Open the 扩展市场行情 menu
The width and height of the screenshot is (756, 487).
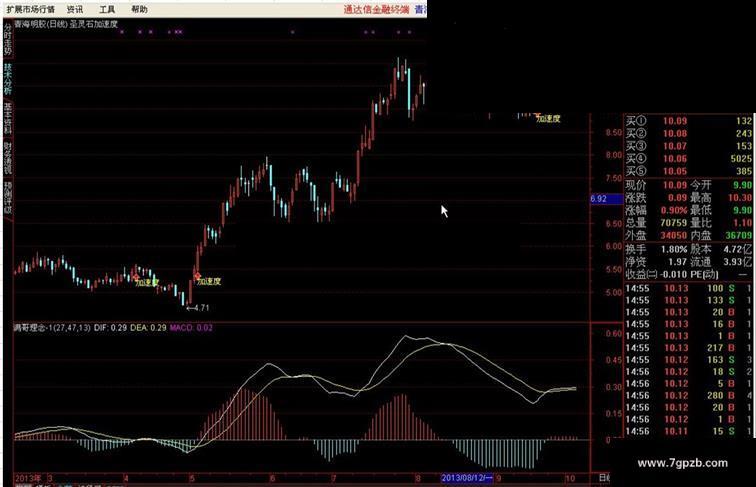coord(31,9)
